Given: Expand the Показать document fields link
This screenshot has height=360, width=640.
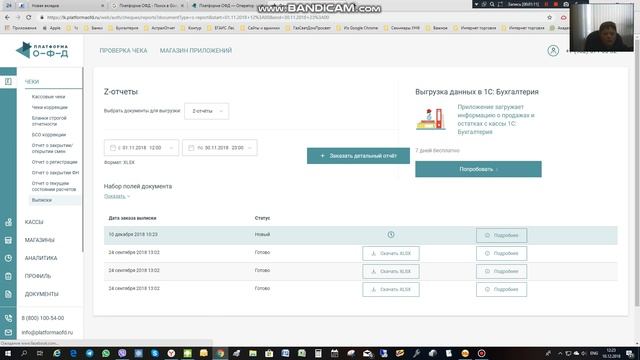Looking at the screenshot, I should (117, 196).
